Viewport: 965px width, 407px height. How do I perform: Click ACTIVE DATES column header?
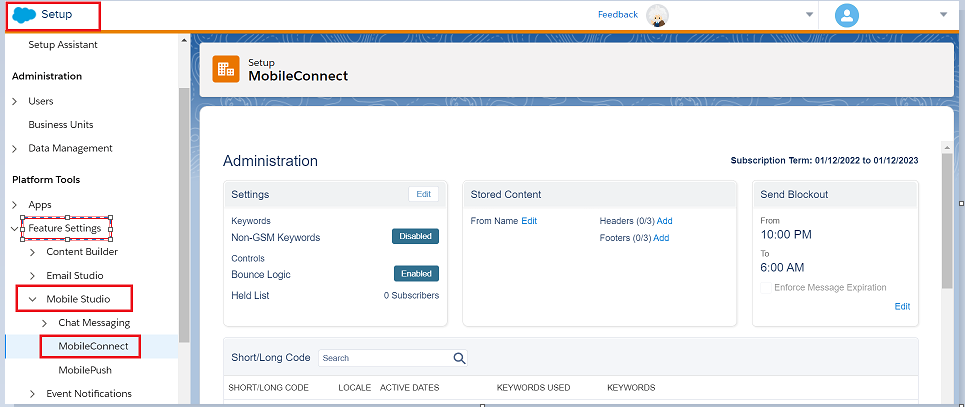pos(410,388)
